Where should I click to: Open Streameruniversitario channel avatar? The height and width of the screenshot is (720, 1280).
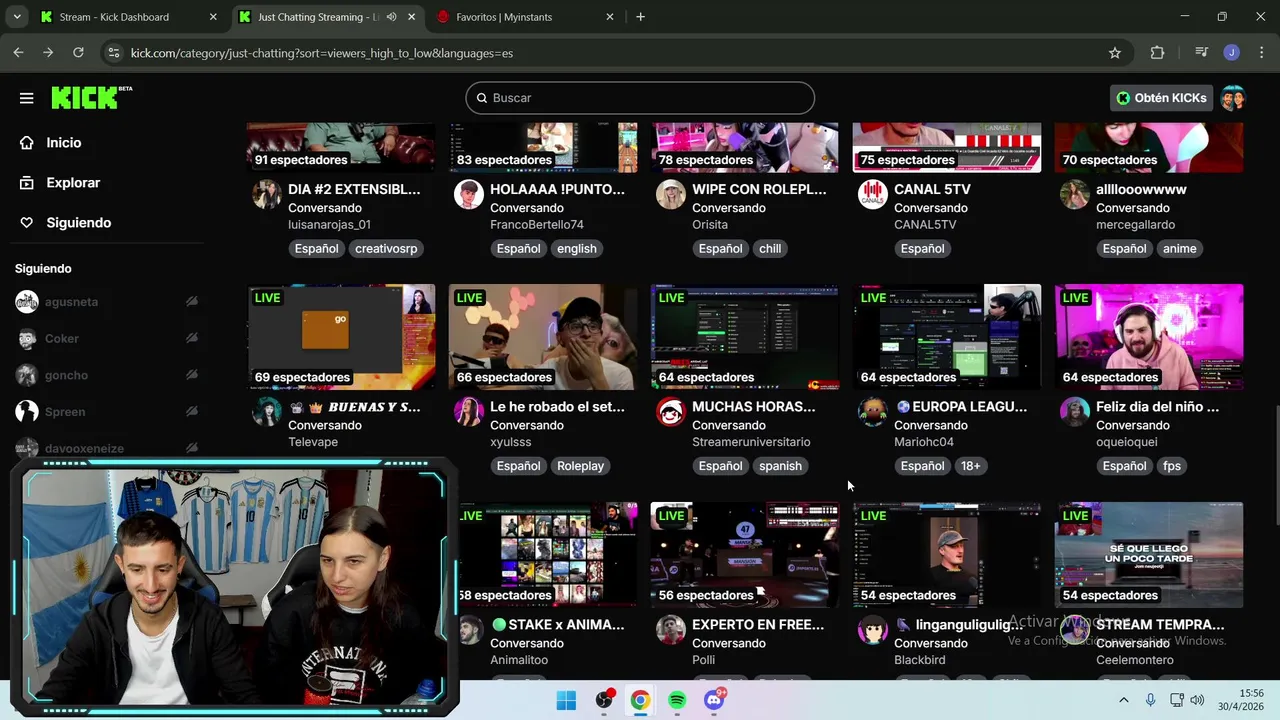[x=671, y=411]
